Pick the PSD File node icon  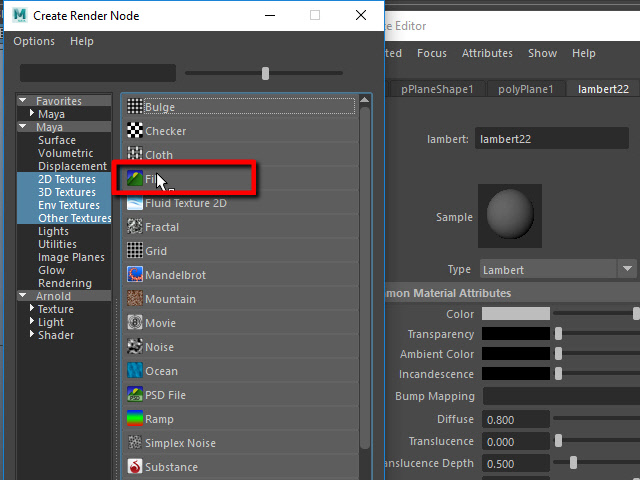[x=135, y=395]
